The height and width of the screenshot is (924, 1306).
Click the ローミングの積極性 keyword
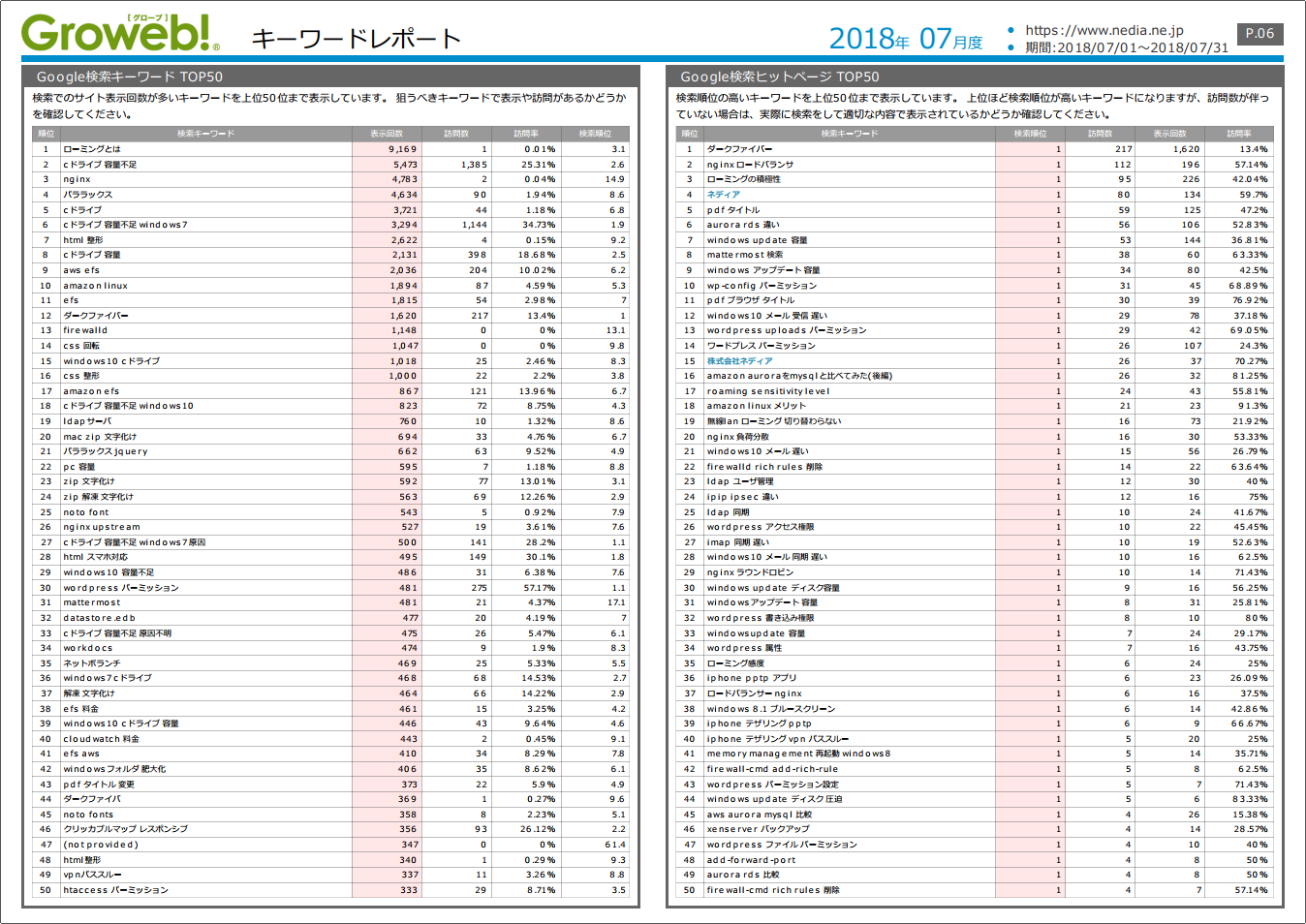744,179
